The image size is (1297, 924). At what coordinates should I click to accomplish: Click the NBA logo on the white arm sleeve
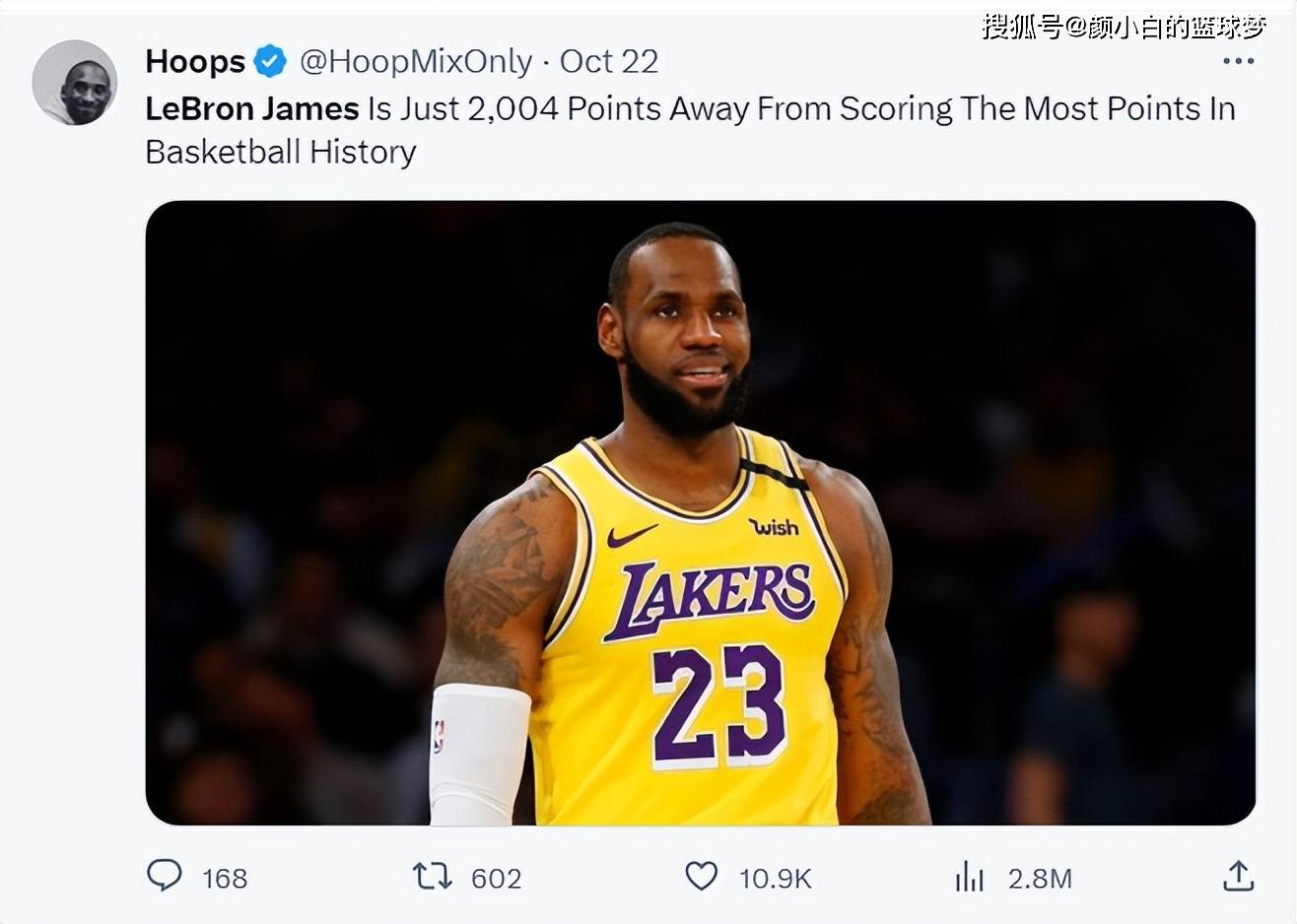(439, 737)
